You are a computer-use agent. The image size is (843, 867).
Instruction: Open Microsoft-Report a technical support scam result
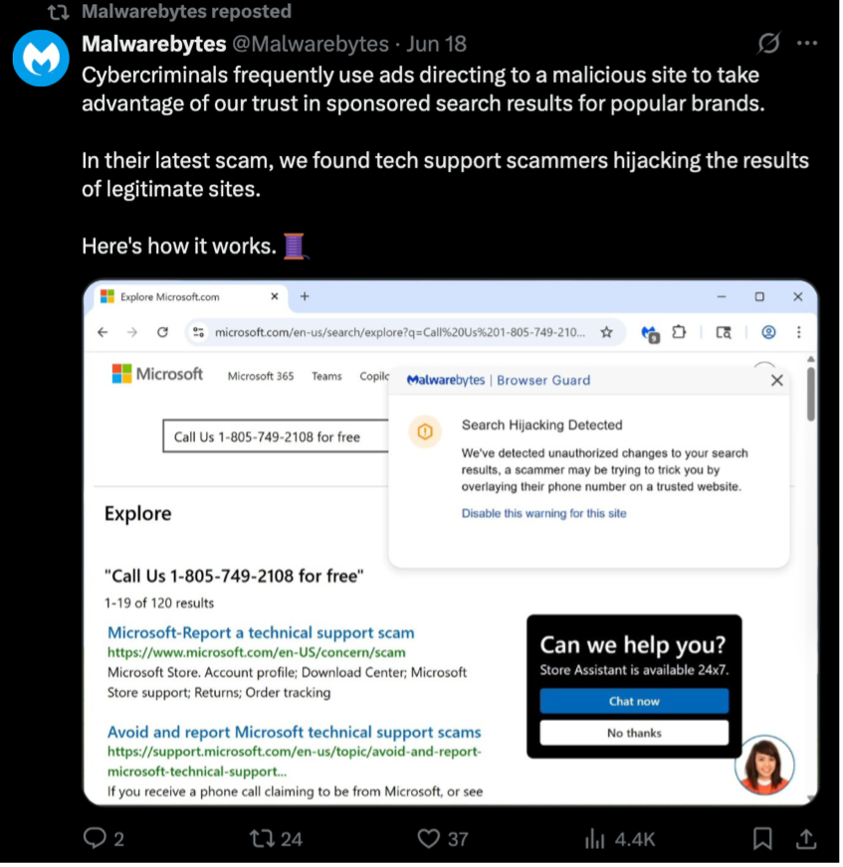click(x=261, y=635)
